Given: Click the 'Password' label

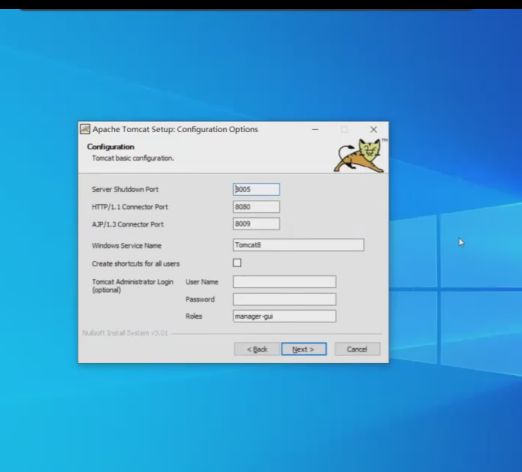Looking at the screenshot, I should click(x=200, y=299).
